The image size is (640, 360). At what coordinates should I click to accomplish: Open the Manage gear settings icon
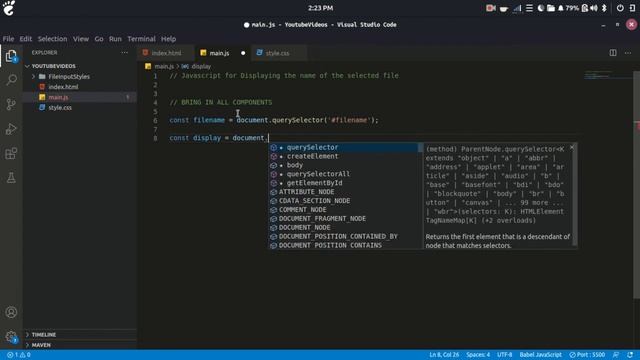point(11,337)
